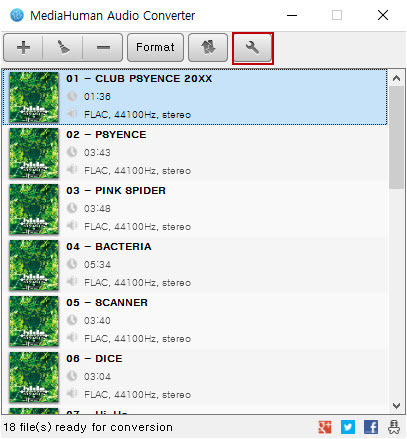Click the character icon in status bar
407x439 pixels.
click(394, 427)
